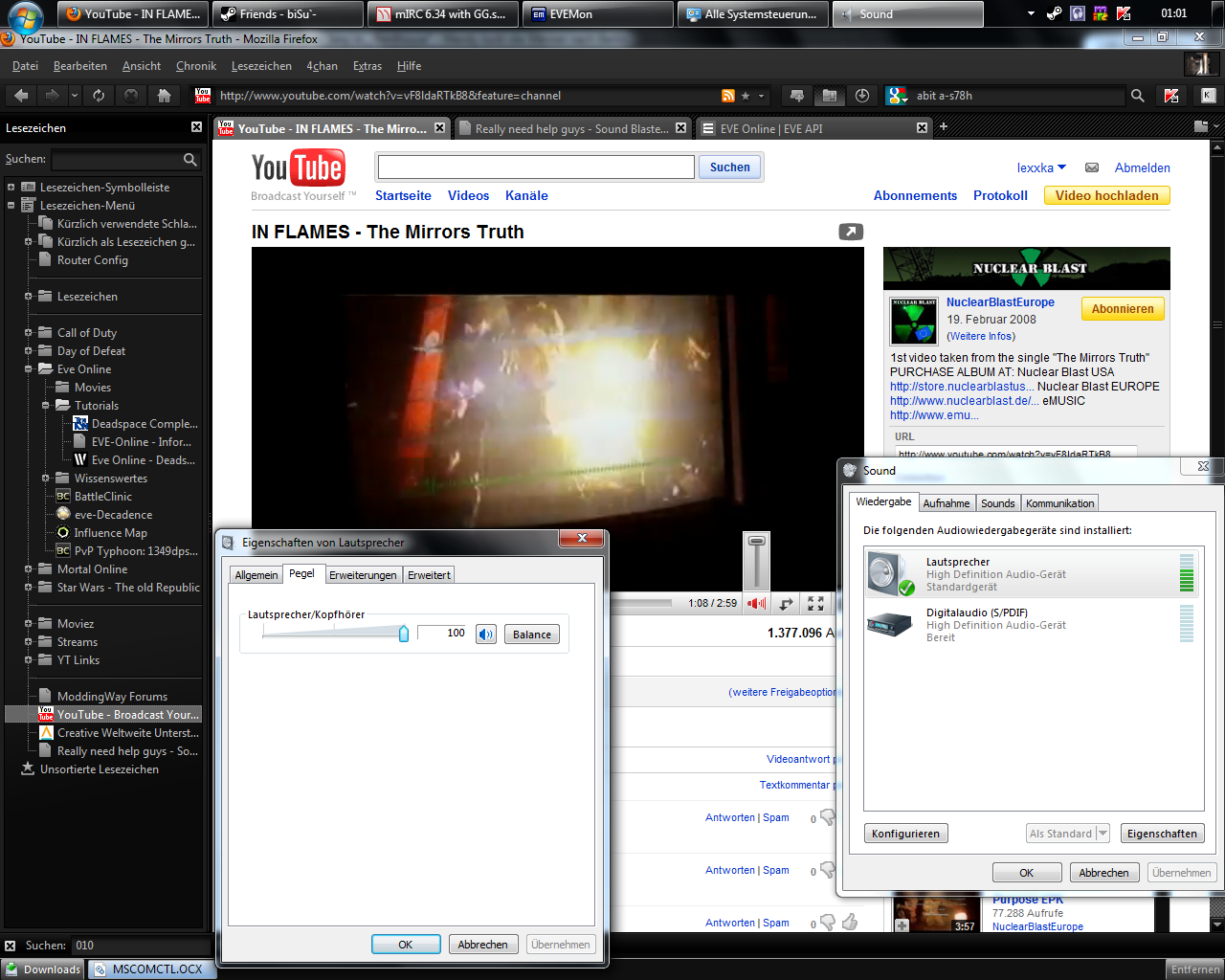Expand the Mortal Online bookmark folder

click(x=28, y=569)
